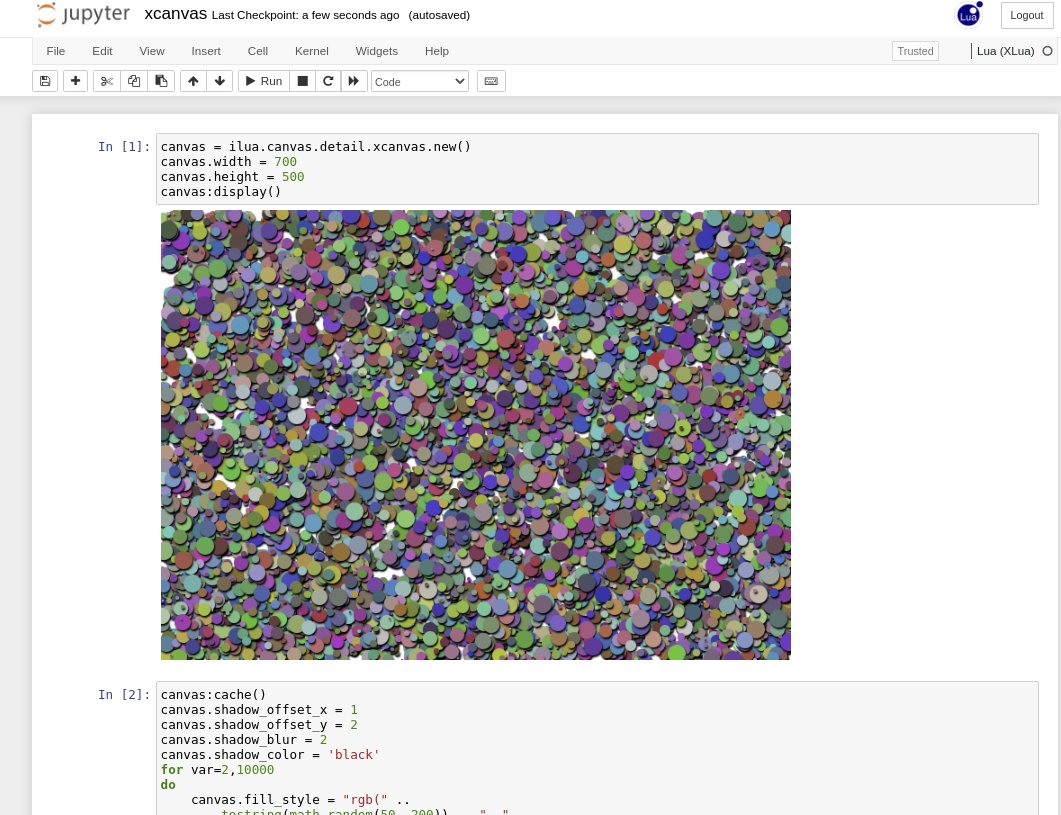Interrupt the kernel with stop icon
1061x815 pixels.
(302, 81)
